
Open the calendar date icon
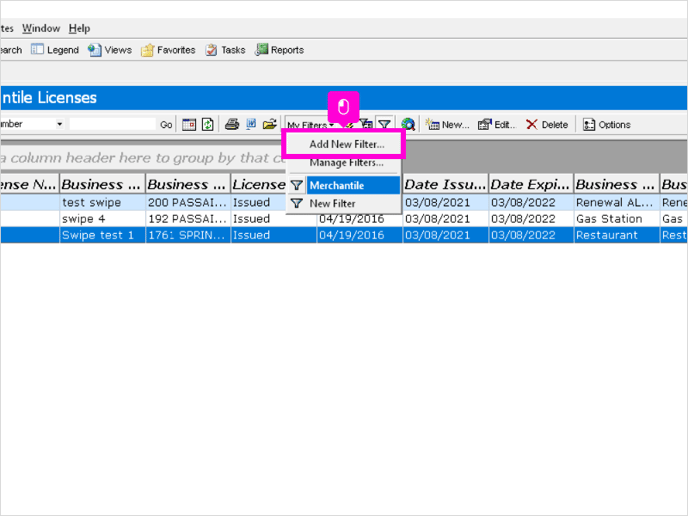click(x=189, y=125)
